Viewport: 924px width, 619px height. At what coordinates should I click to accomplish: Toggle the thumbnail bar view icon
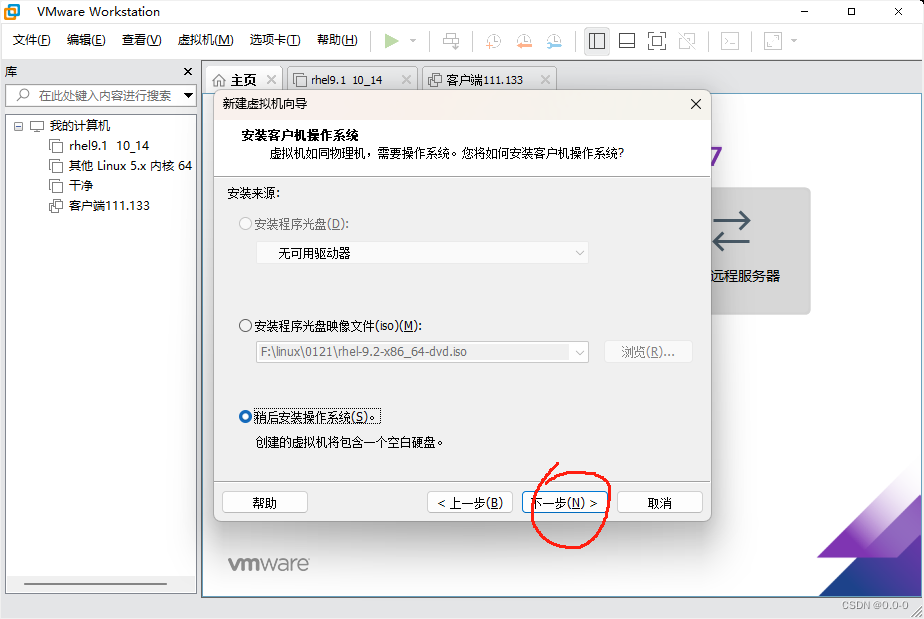coord(627,41)
